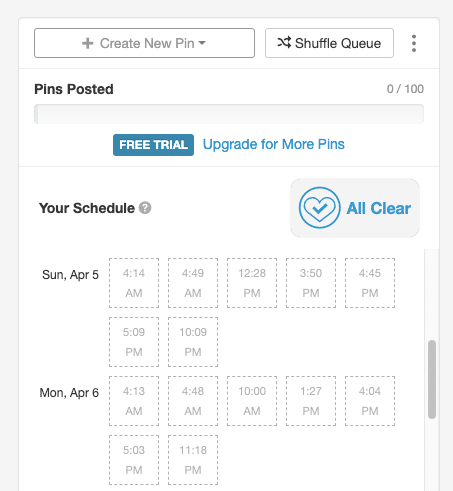This screenshot has height=491, width=453.
Task: Follow the Upgrade for More Pins link
Action: point(274,144)
